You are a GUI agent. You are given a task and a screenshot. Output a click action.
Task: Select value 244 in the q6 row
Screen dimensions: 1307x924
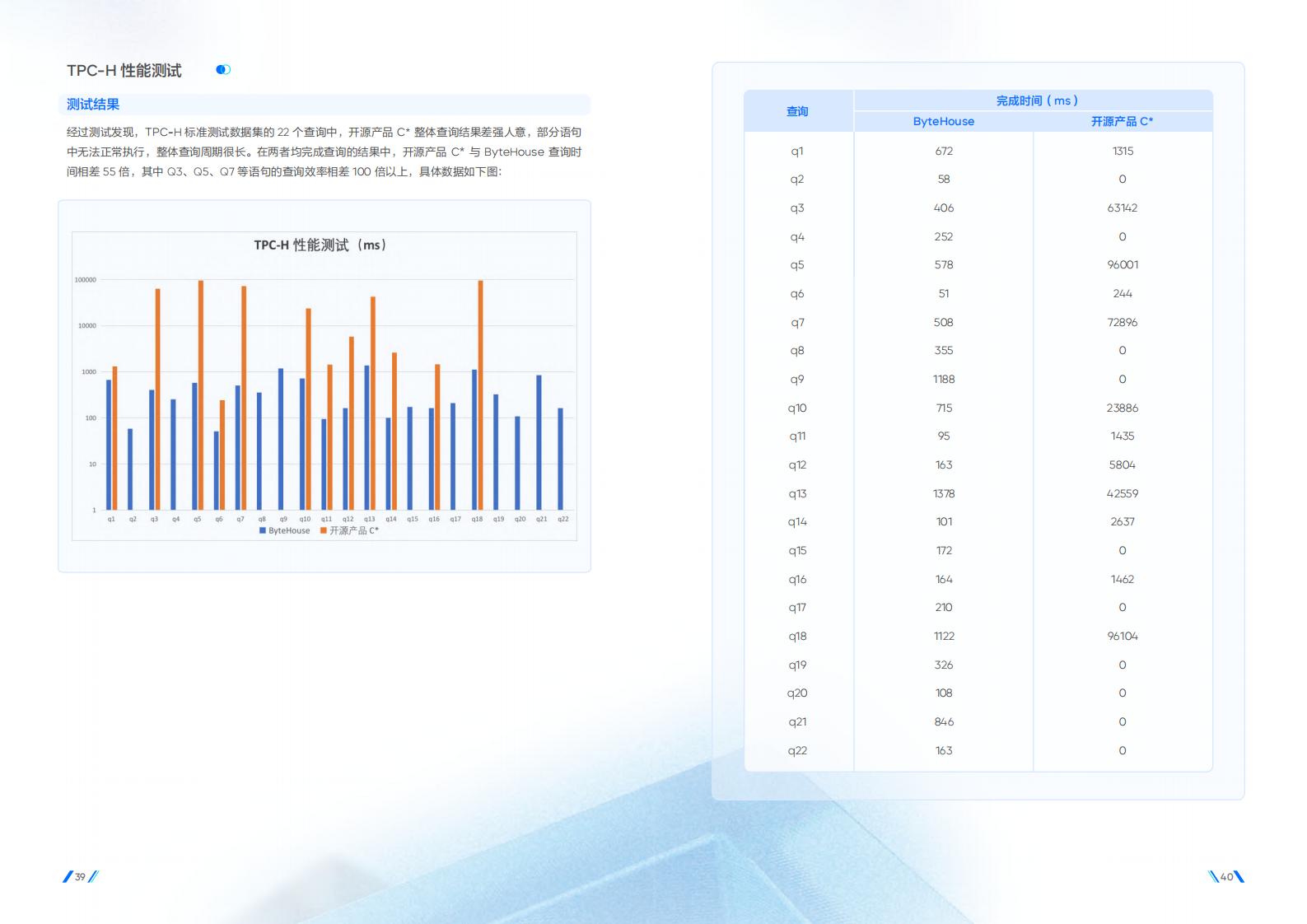point(1123,293)
